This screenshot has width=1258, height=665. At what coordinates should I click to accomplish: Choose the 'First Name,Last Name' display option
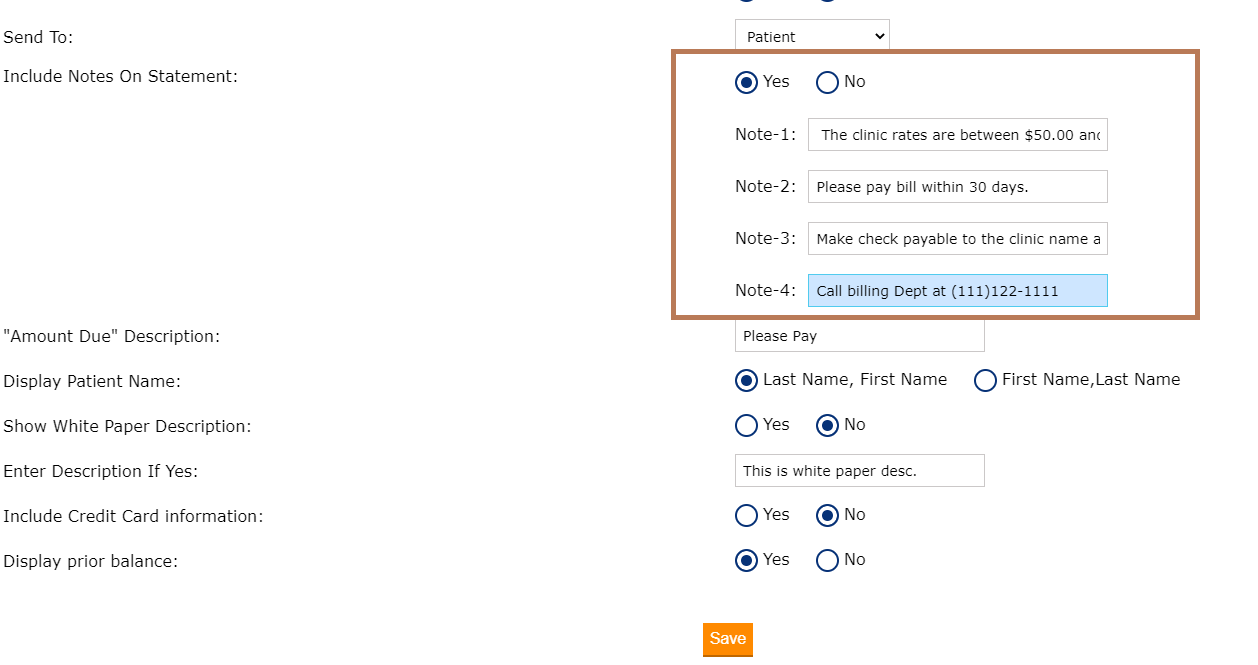(985, 380)
